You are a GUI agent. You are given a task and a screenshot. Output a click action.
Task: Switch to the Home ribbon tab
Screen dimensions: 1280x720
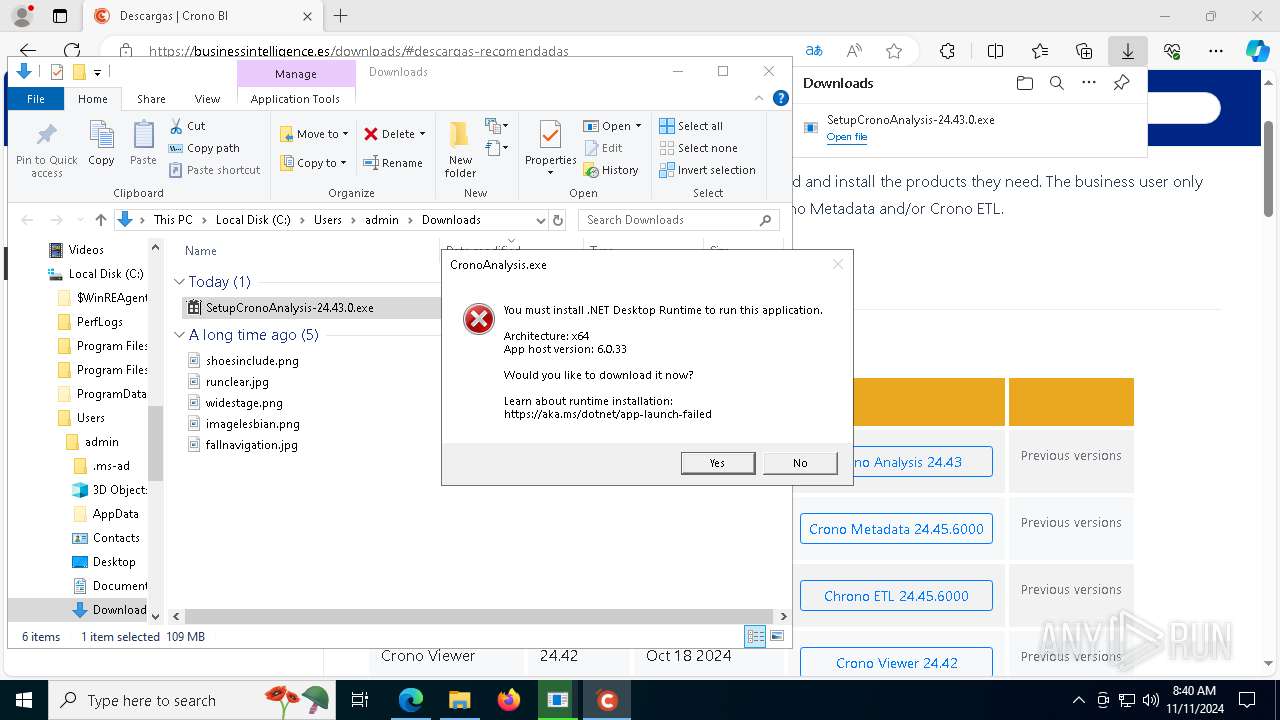pyautogui.click(x=93, y=99)
